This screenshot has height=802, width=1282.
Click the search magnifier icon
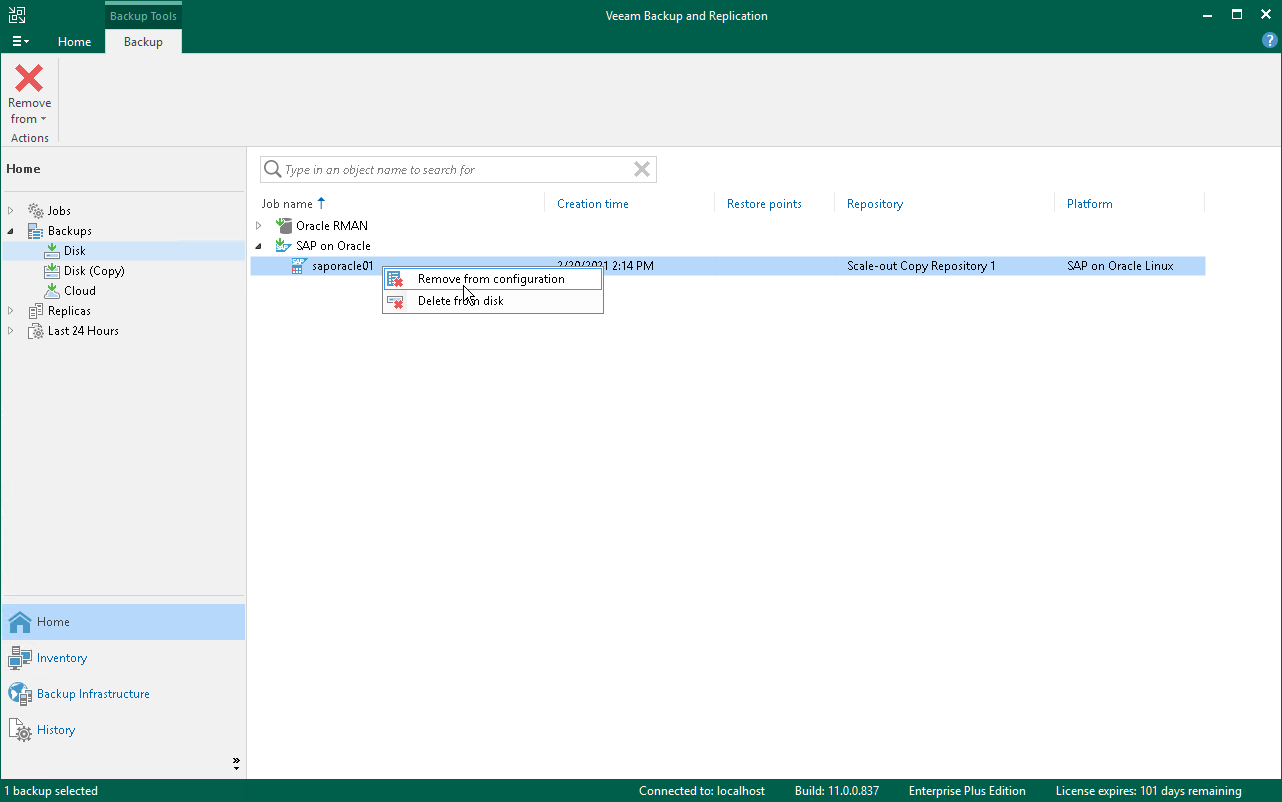[x=272, y=170]
